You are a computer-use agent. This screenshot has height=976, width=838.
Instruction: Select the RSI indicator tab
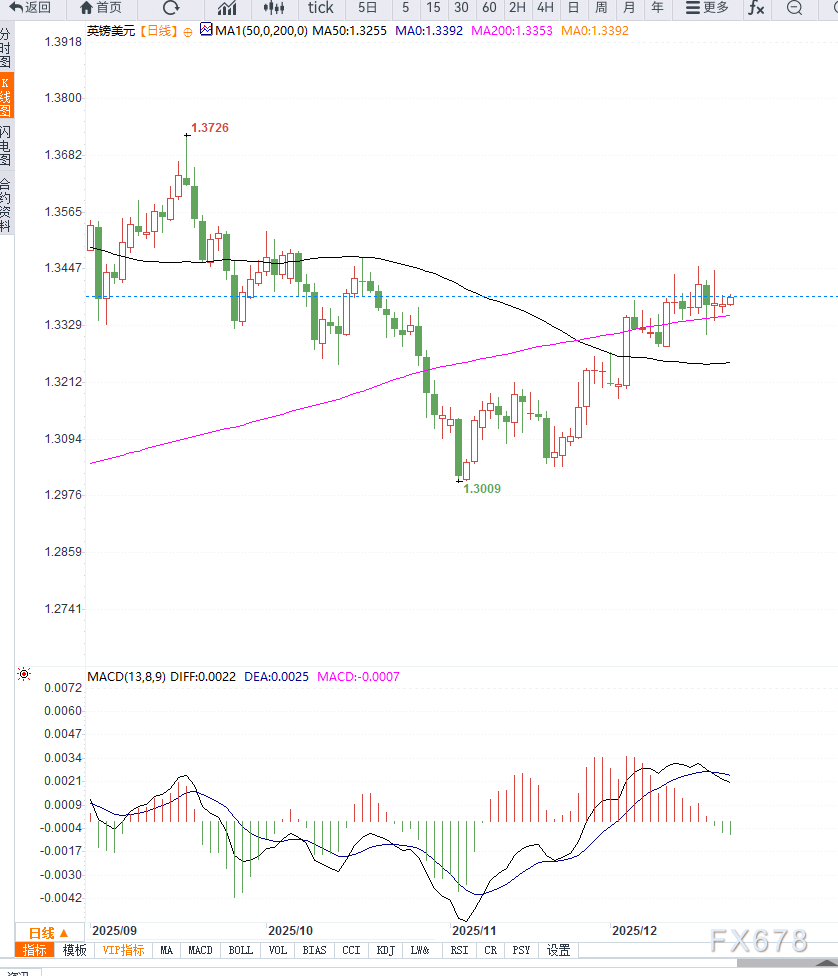click(x=459, y=950)
